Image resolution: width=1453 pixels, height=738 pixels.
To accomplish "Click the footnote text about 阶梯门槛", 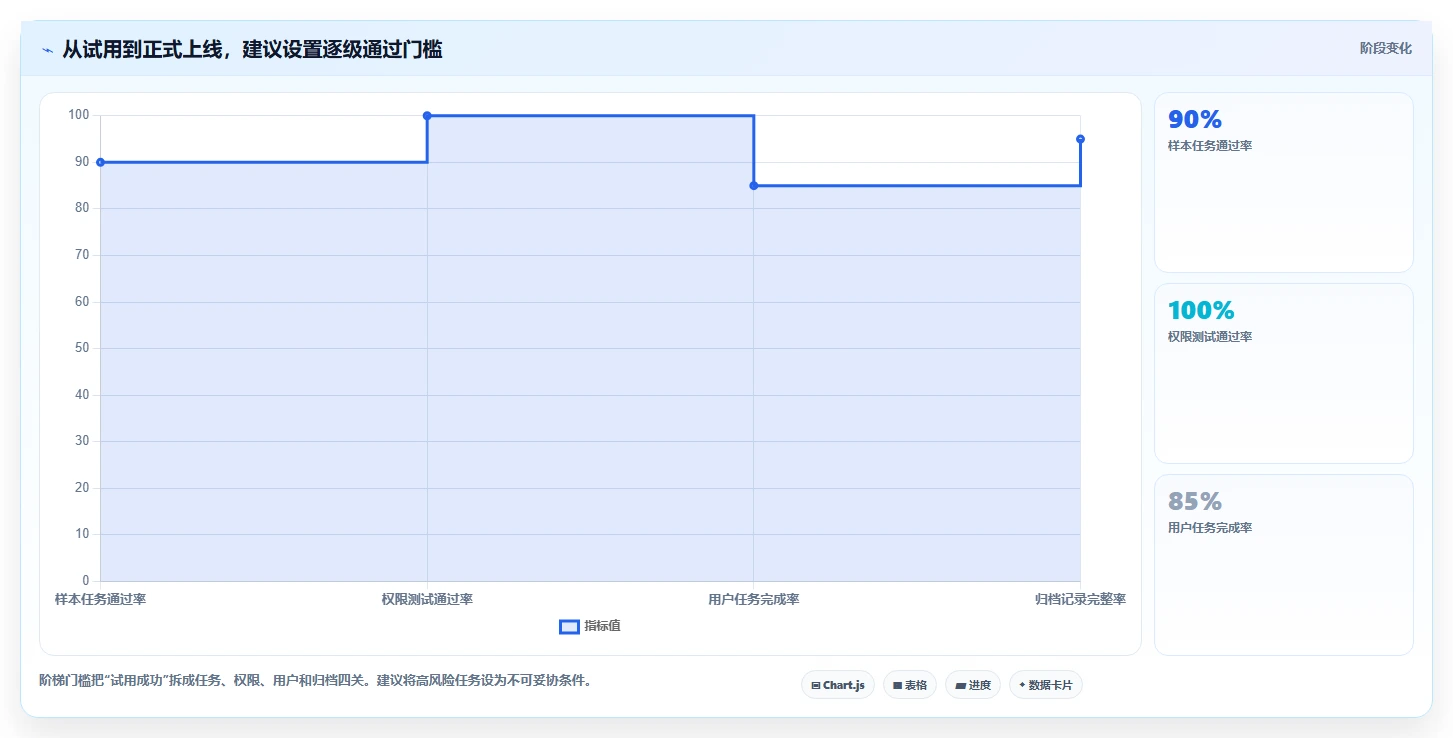I will (x=315, y=681).
